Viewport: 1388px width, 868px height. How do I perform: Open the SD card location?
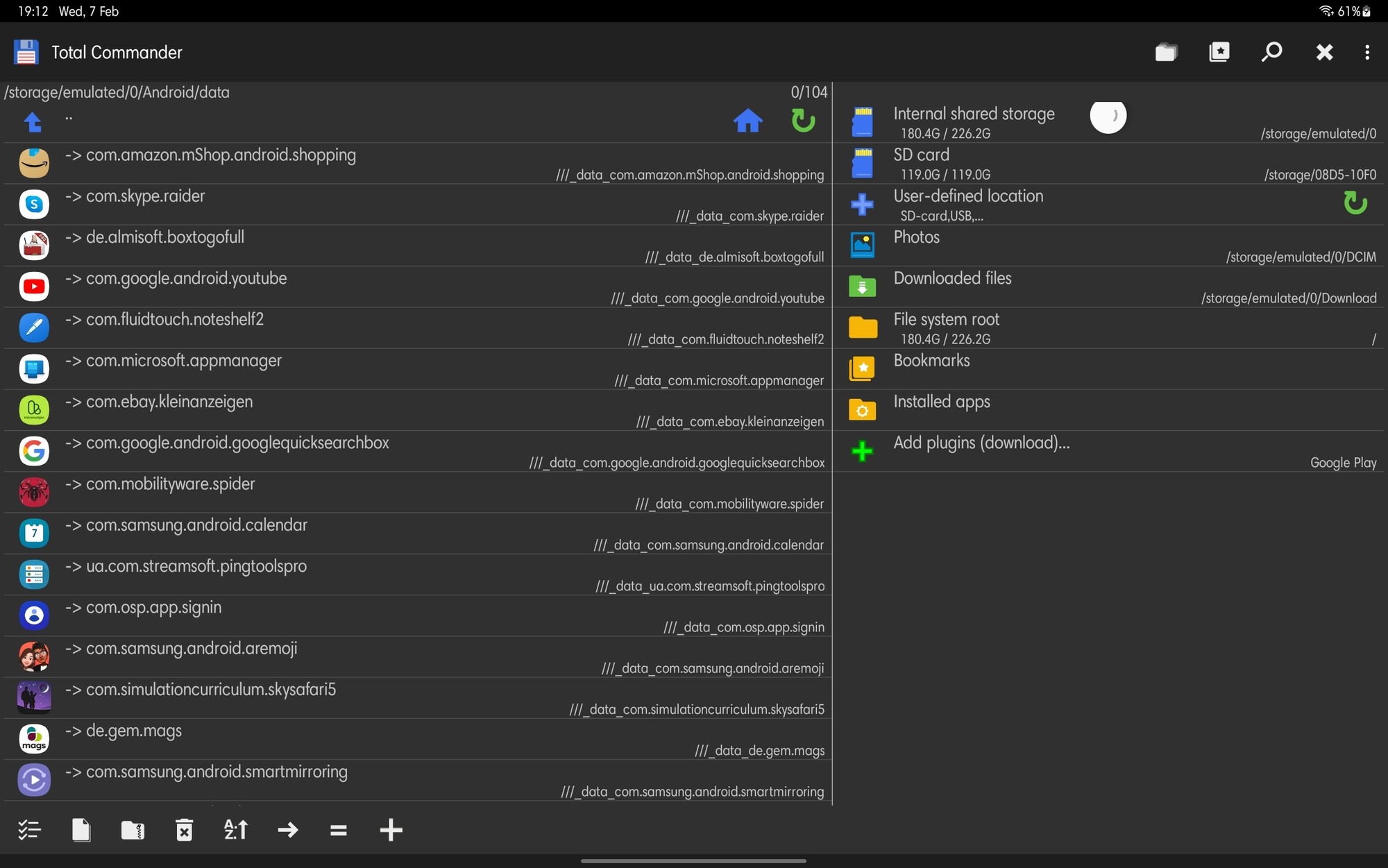click(1109, 164)
